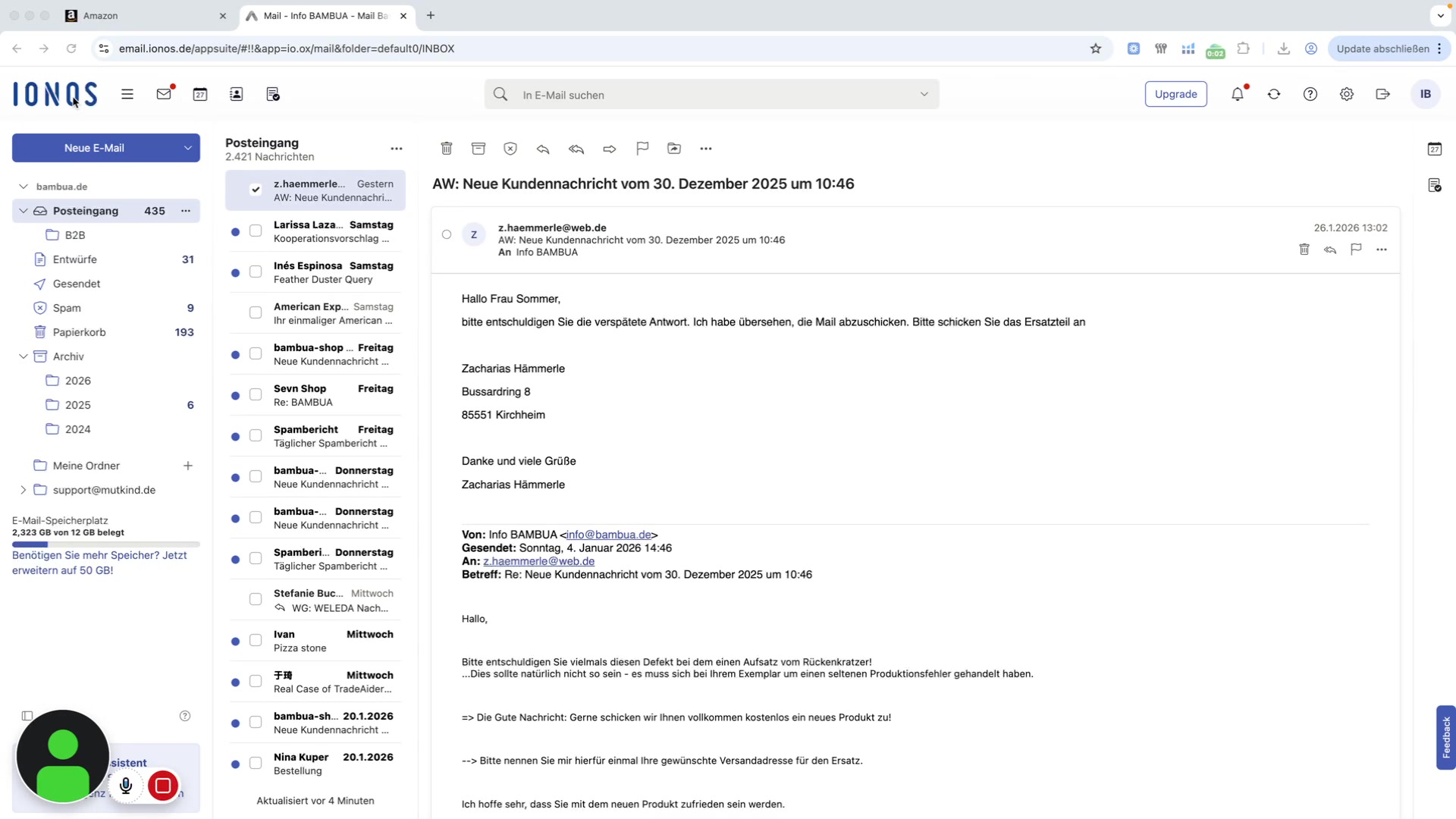The height and width of the screenshot is (819, 1456).
Task: Select the Nina Kuper email checkbox
Action: click(256, 763)
